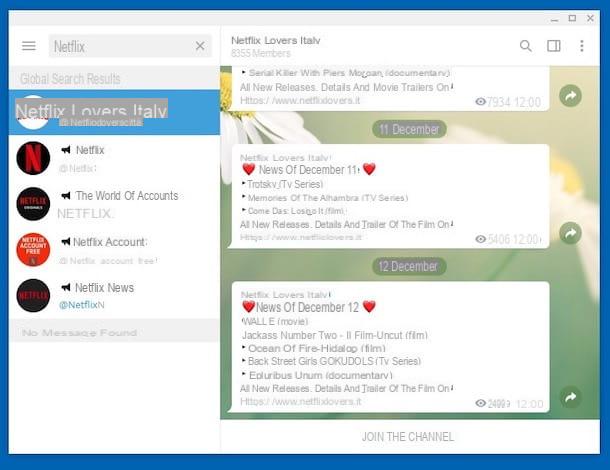Click the megaphone icon beside Netflix News
Viewport: 610px width, 470px height.
click(66, 288)
